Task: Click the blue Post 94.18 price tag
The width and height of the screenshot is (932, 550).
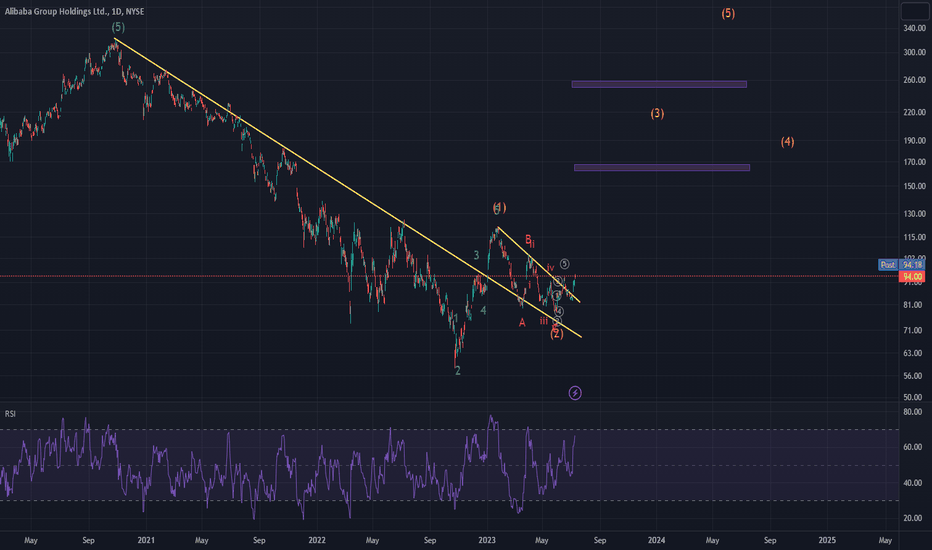Action: (x=901, y=265)
